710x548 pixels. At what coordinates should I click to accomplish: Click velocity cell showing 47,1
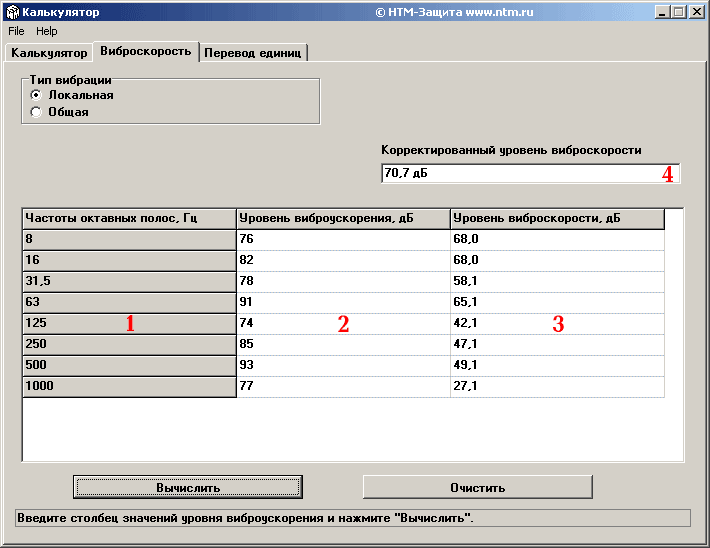pyautogui.click(x=557, y=345)
